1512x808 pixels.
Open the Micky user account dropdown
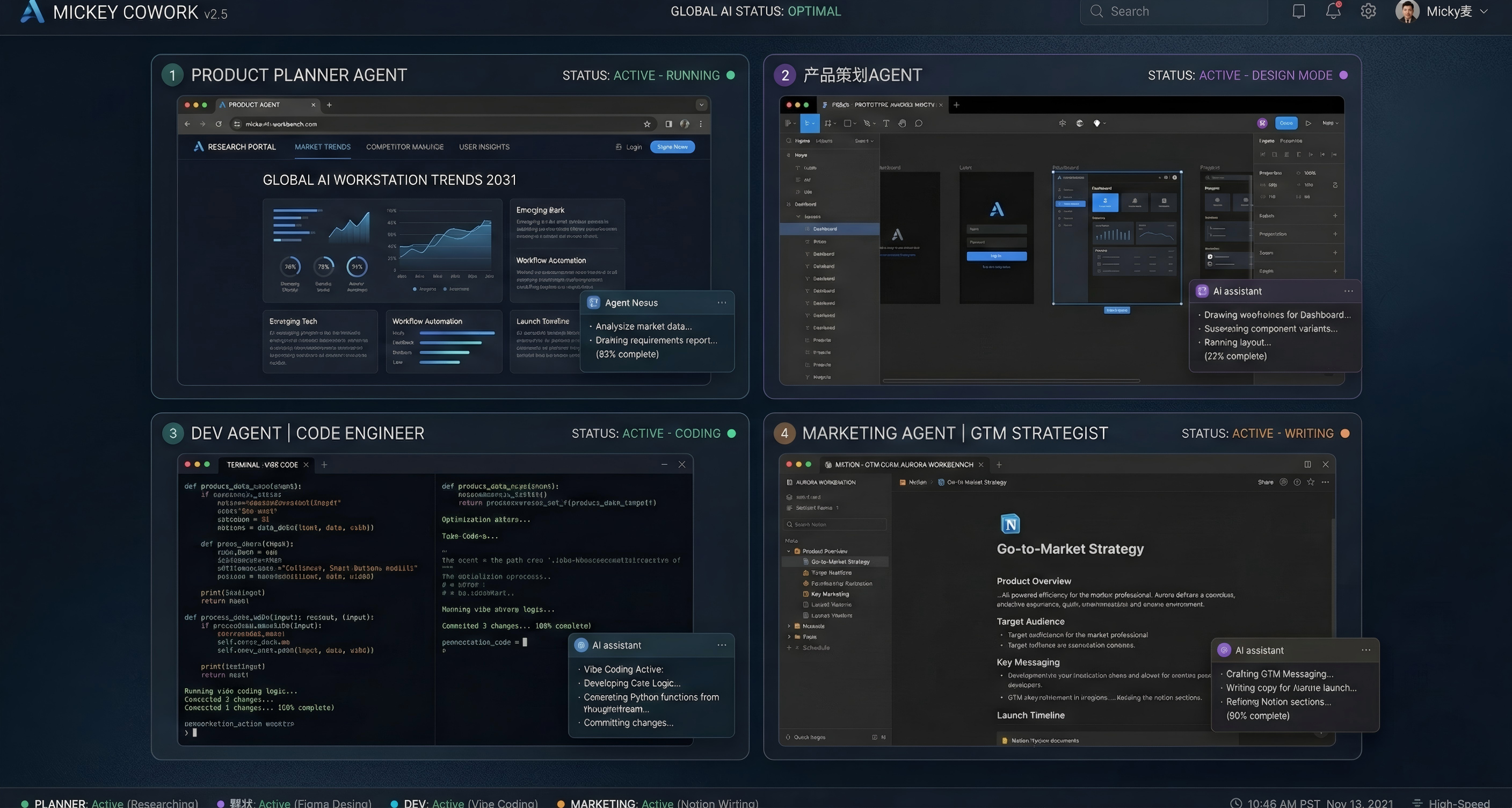point(1485,11)
